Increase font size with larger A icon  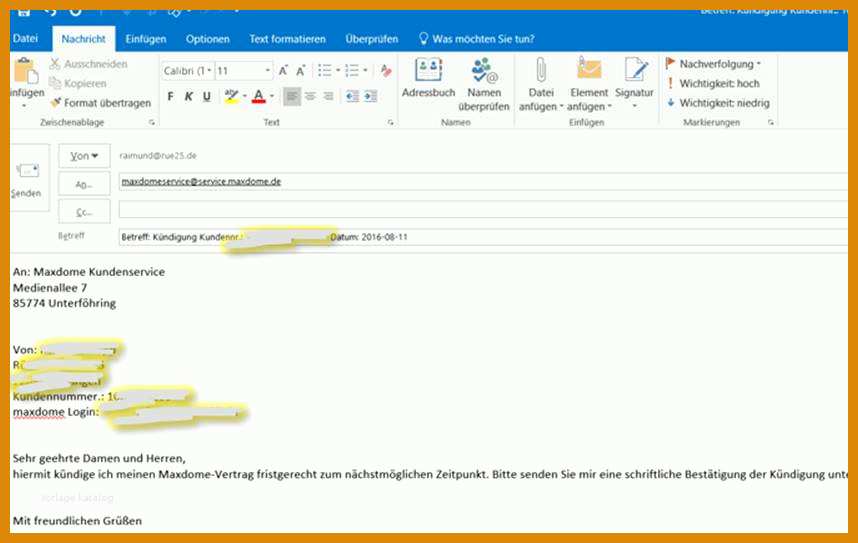point(283,71)
